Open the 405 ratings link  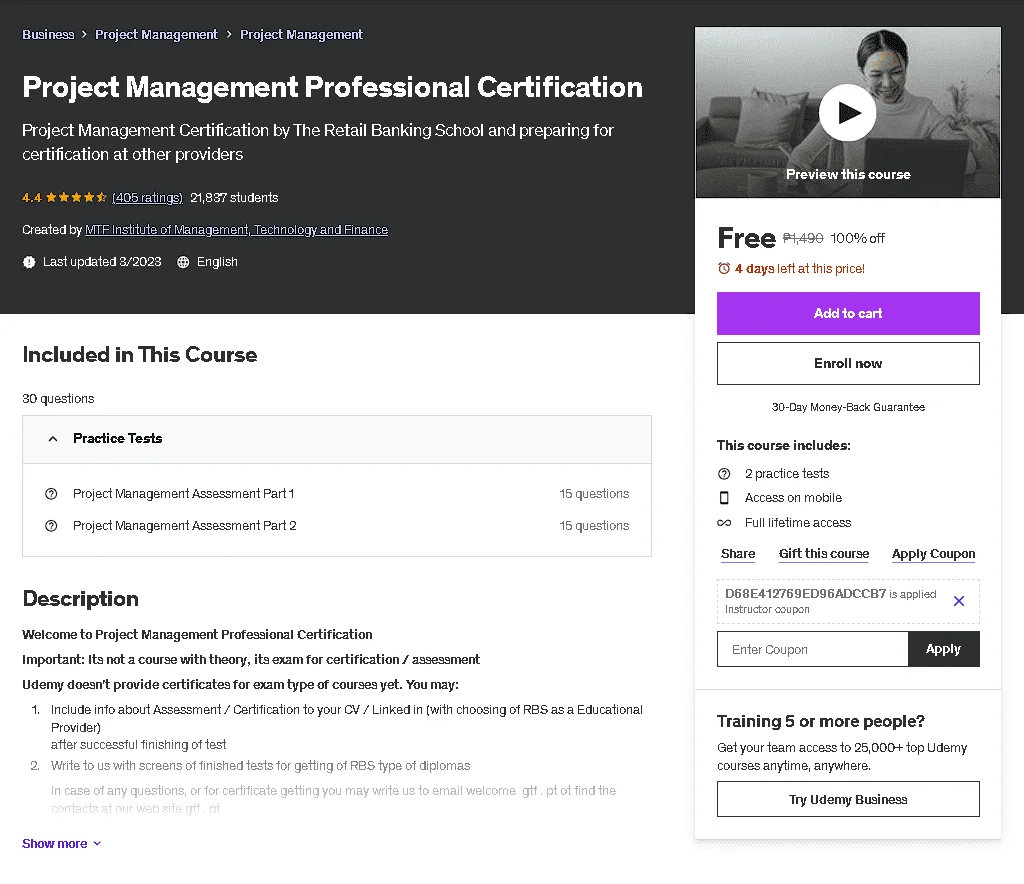148,198
